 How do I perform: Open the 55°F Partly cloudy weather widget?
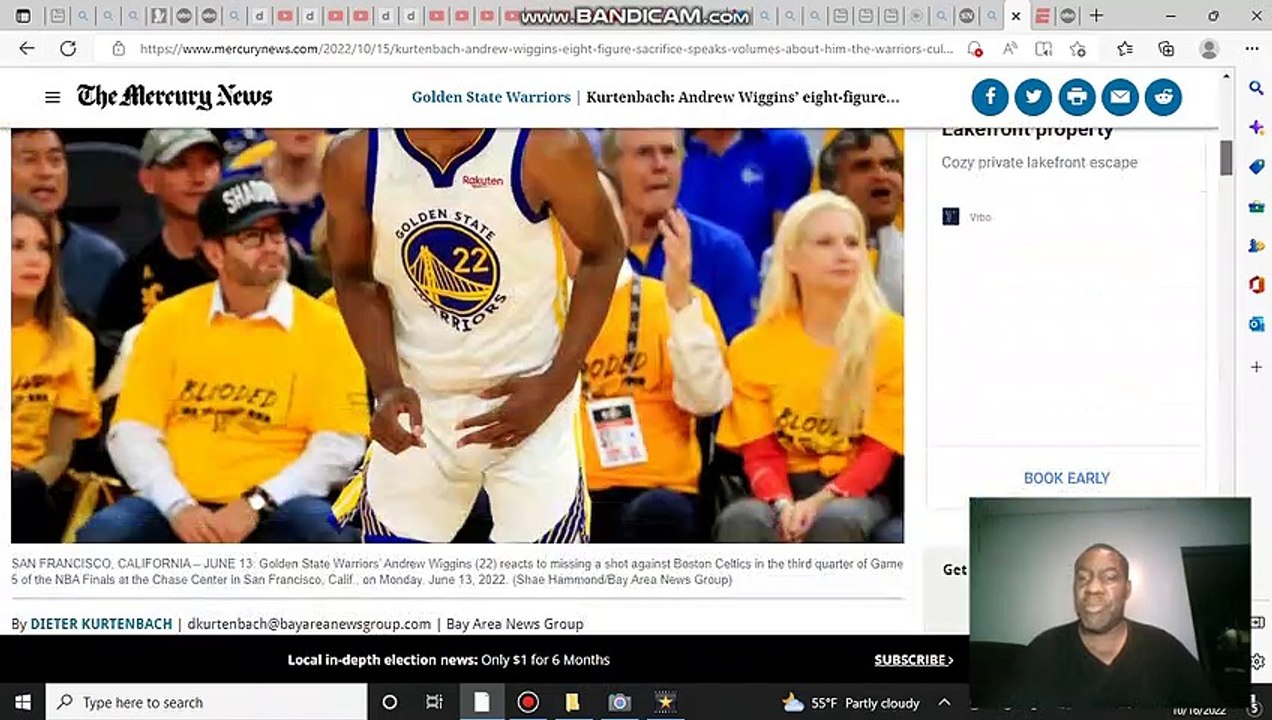pos(850,703)
